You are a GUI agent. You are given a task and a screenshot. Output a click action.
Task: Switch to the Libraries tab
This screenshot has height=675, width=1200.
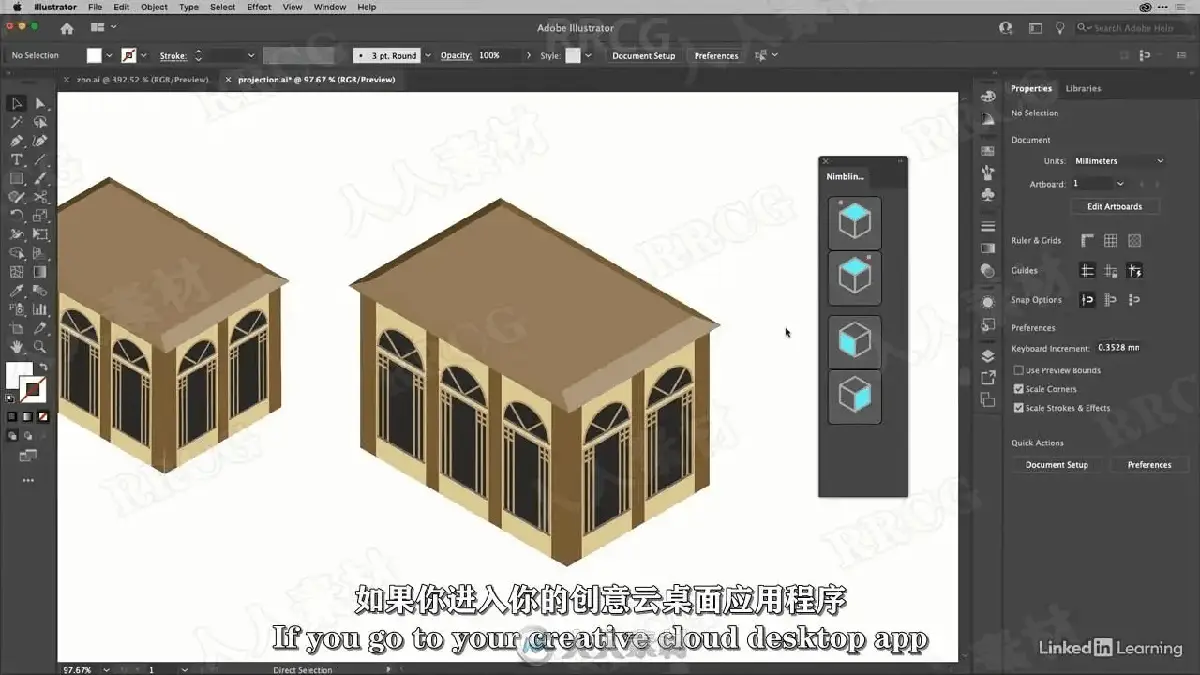coord(1083,89)
